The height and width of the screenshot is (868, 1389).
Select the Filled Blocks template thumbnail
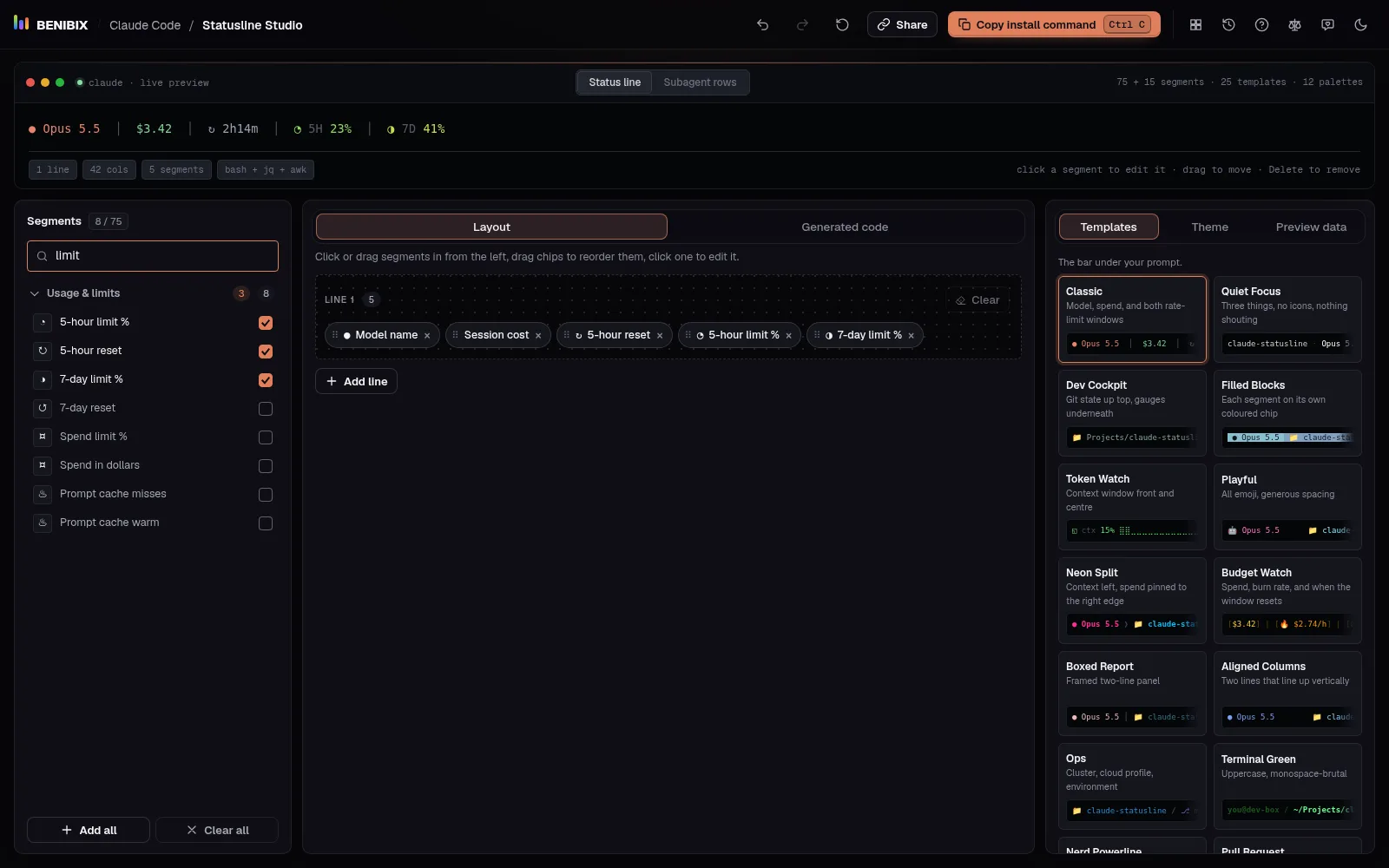[x=1287, y=413]
